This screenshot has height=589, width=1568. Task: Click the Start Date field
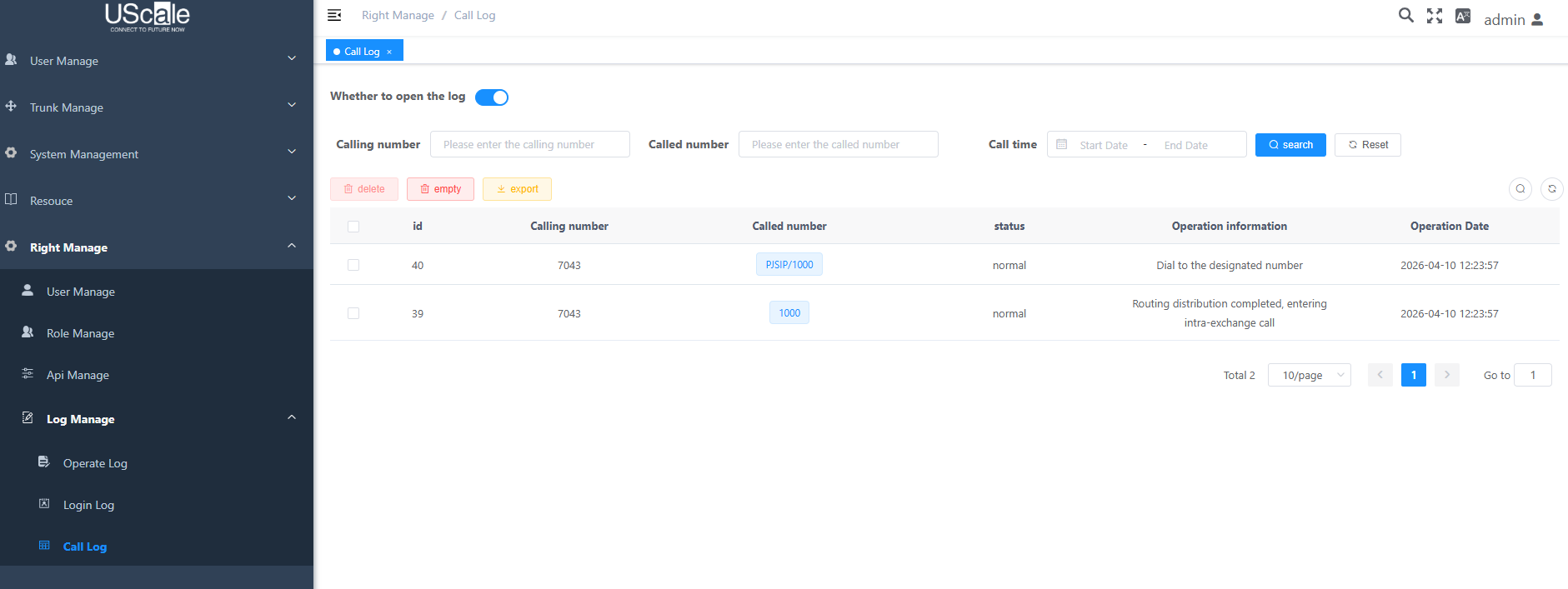pos(1104,145)
